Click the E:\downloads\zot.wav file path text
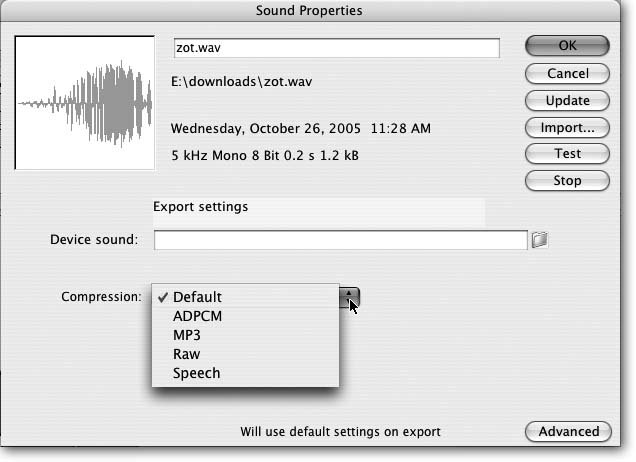This screenshot has height=462, width=636. coord(241,81)
